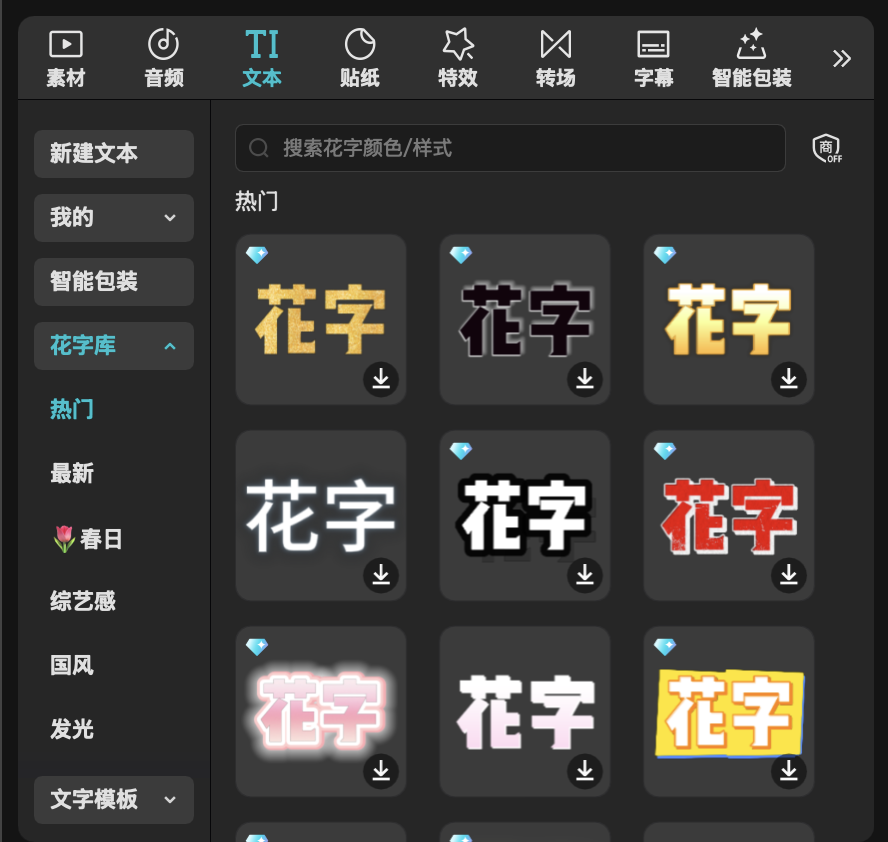Select the 文本 text tab

(x=262, y=59)
